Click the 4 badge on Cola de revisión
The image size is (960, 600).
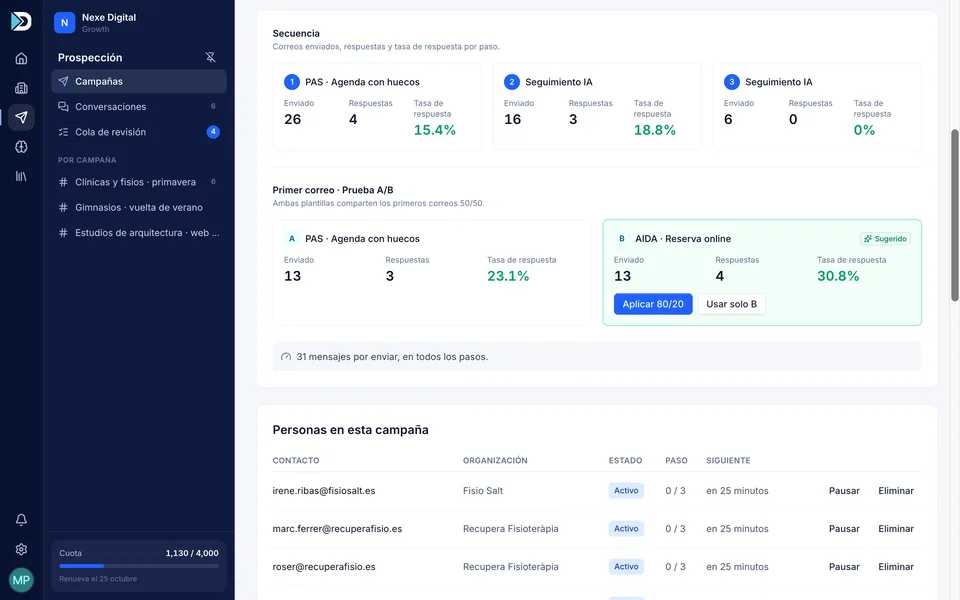point(213,132)
